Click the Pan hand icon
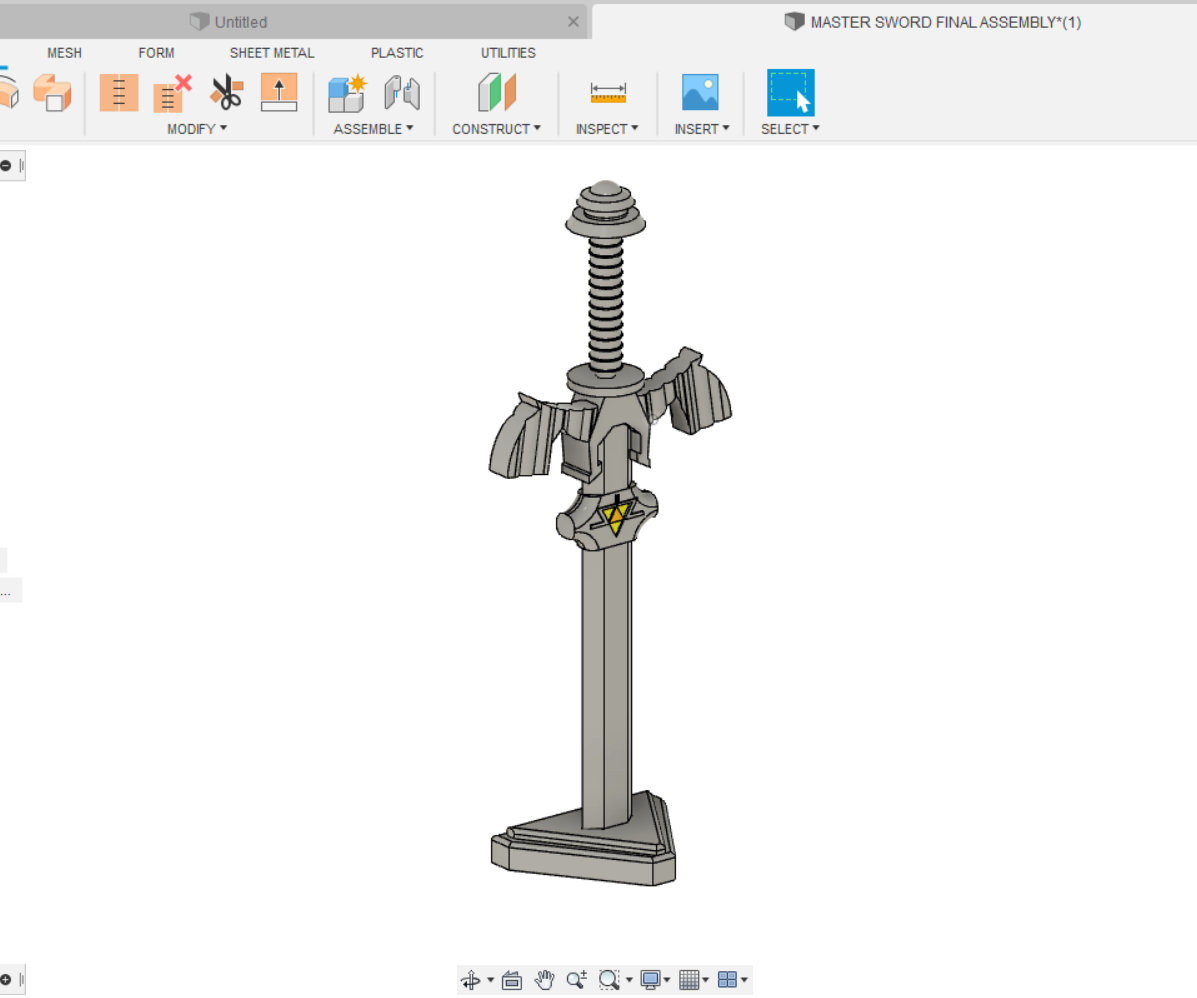The width and height of the screenshot is (1197, 998). tap(544, 980)
